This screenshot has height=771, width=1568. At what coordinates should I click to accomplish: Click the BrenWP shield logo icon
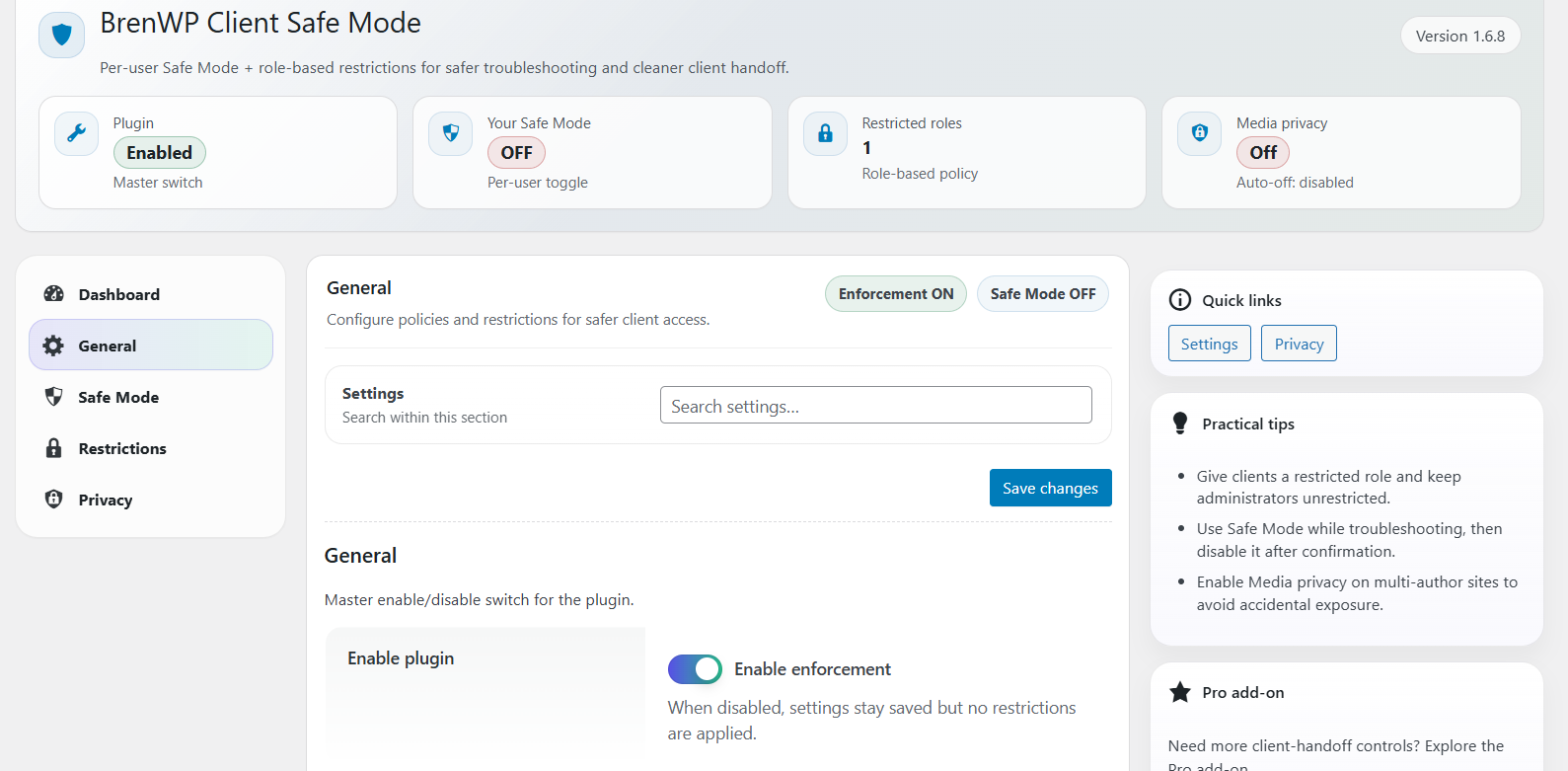(x=61, y=36)
